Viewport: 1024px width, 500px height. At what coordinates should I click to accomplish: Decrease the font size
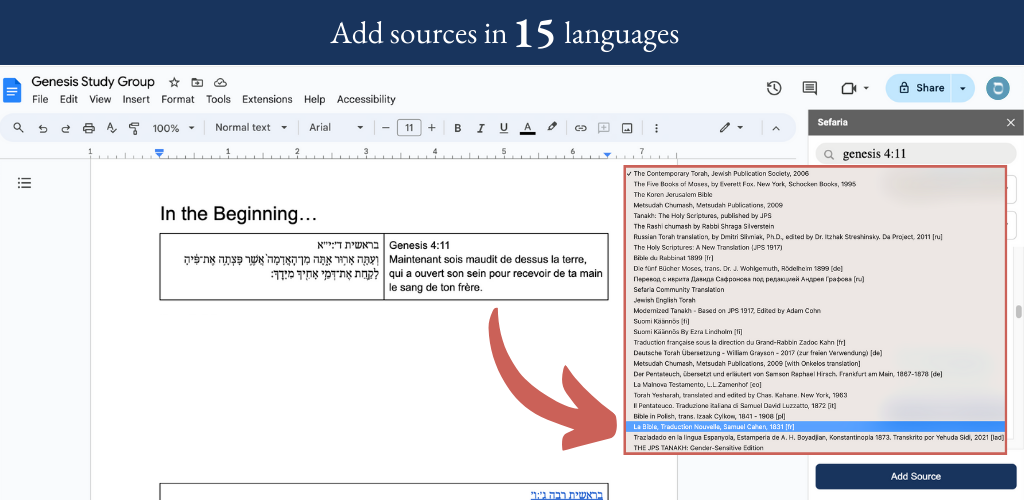pyautogui.click(x=385, y=128)
